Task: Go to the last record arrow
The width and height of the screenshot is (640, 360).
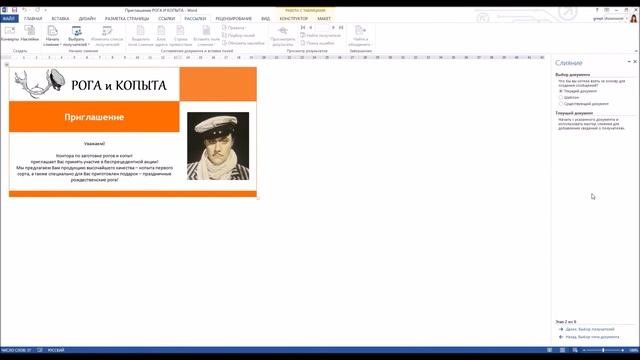Action: pos(341,28)
